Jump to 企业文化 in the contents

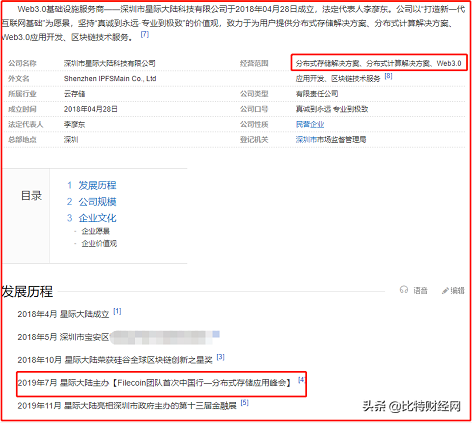97,218
